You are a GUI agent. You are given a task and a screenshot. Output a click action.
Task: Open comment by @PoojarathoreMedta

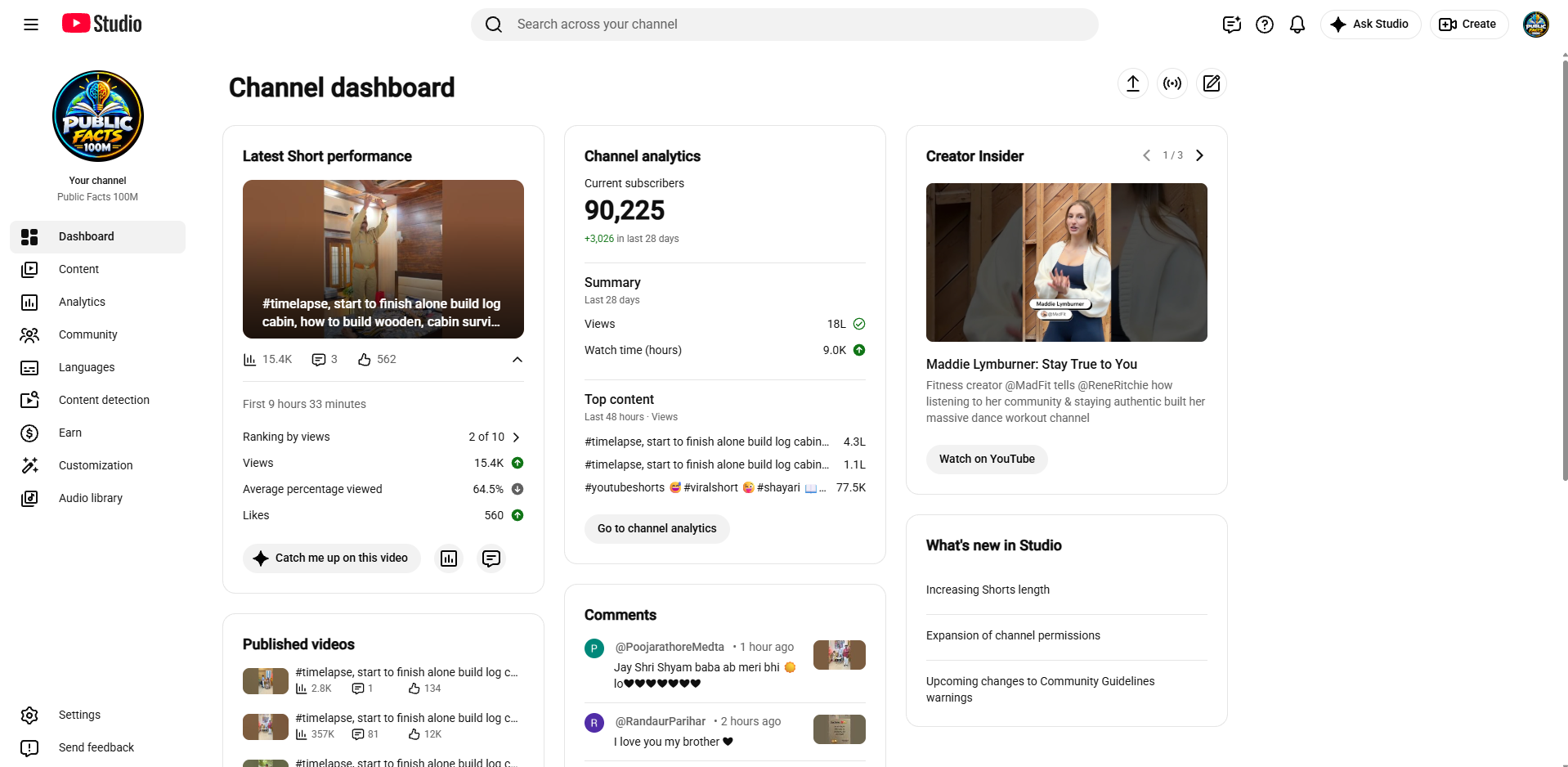coord(725,665)
